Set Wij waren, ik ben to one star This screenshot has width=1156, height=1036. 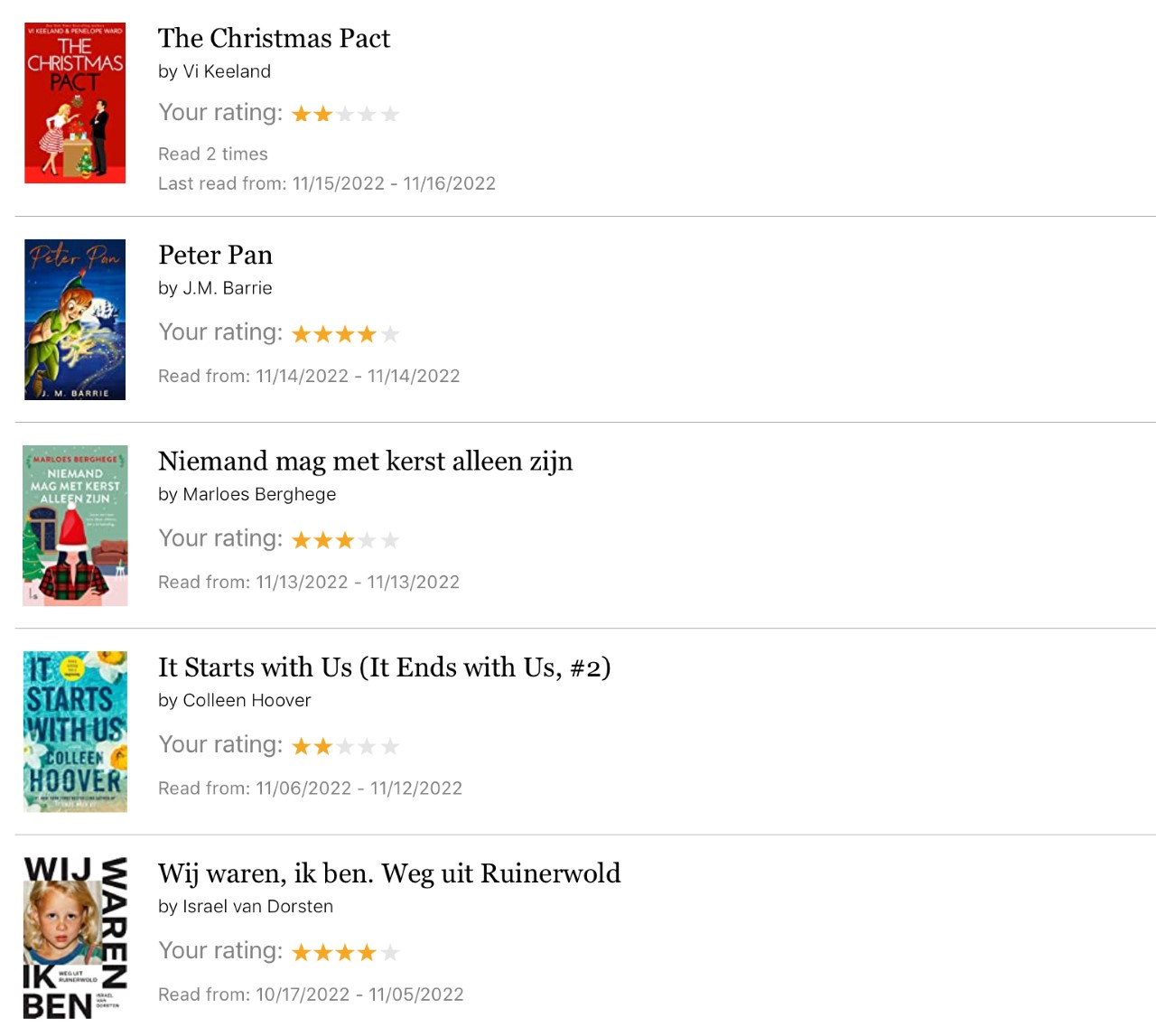(x=301, y=952)
